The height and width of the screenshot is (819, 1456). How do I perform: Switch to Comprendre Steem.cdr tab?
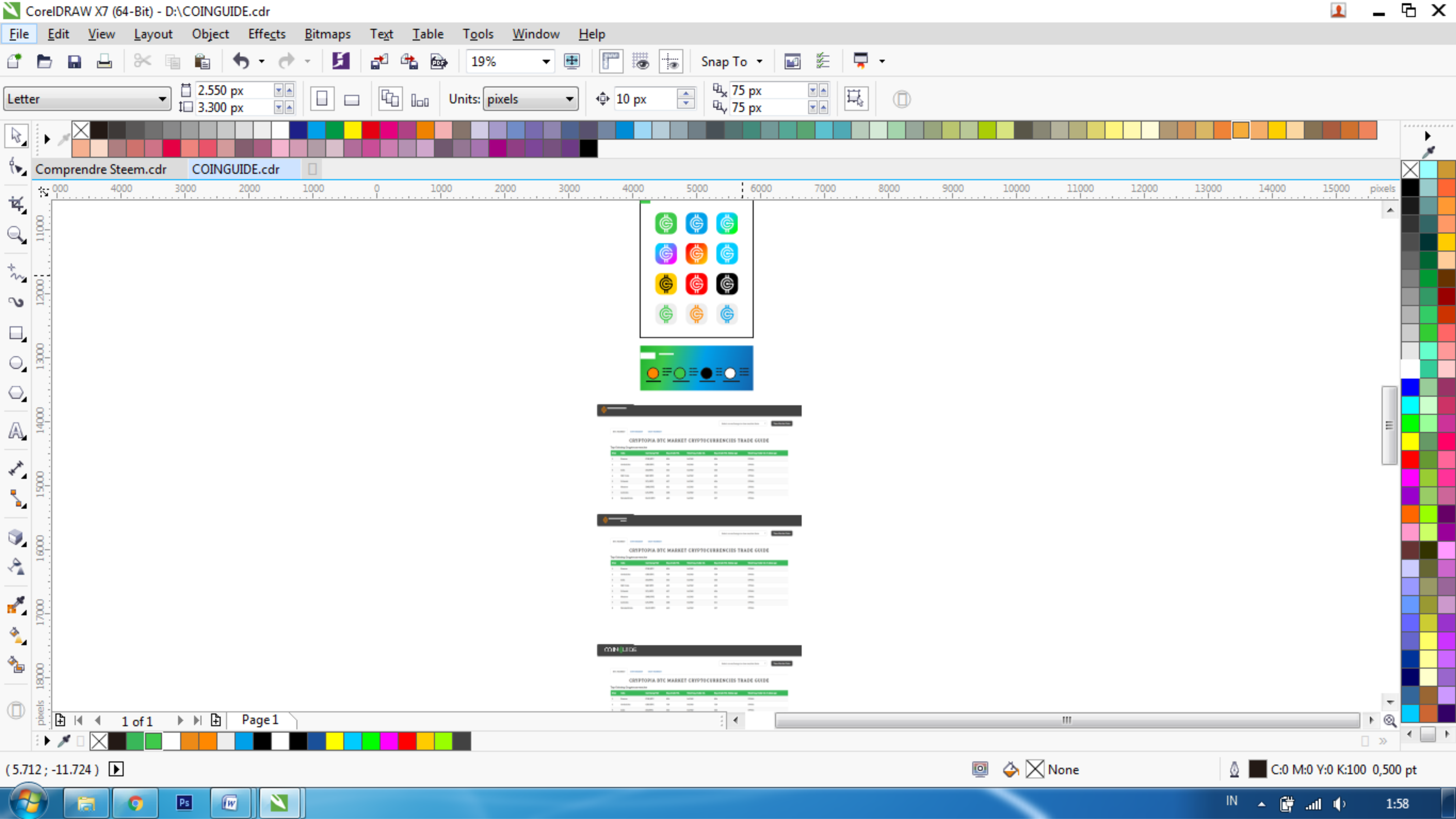point(101,169)
